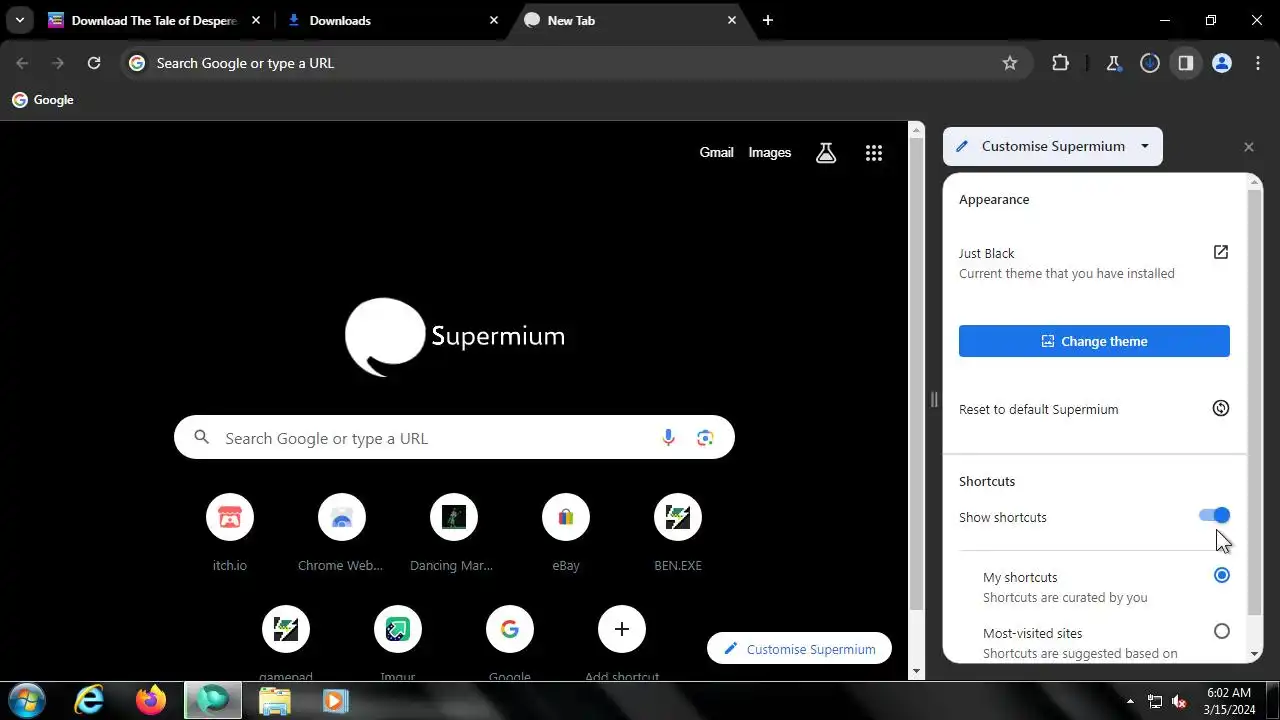This screenshot has width=1280, height=720.
Task: Click the blue Change theme button
Action: 1094,341
